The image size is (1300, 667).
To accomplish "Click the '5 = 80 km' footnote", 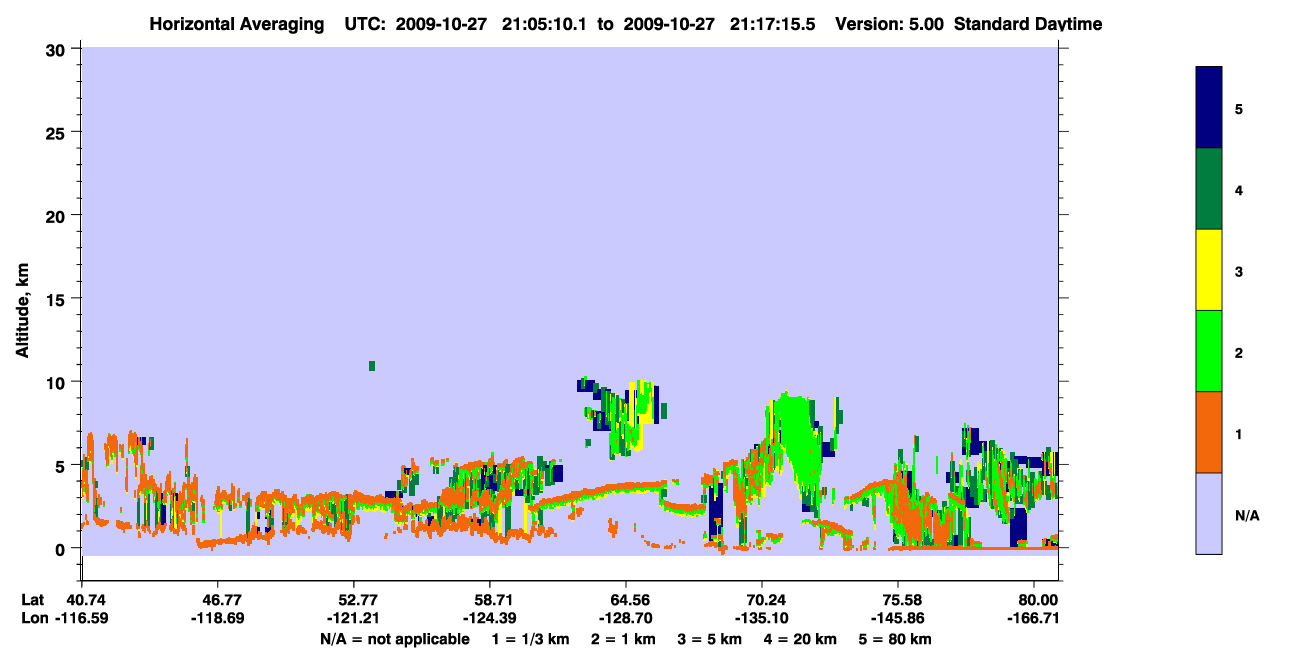I will pos(897,639).
